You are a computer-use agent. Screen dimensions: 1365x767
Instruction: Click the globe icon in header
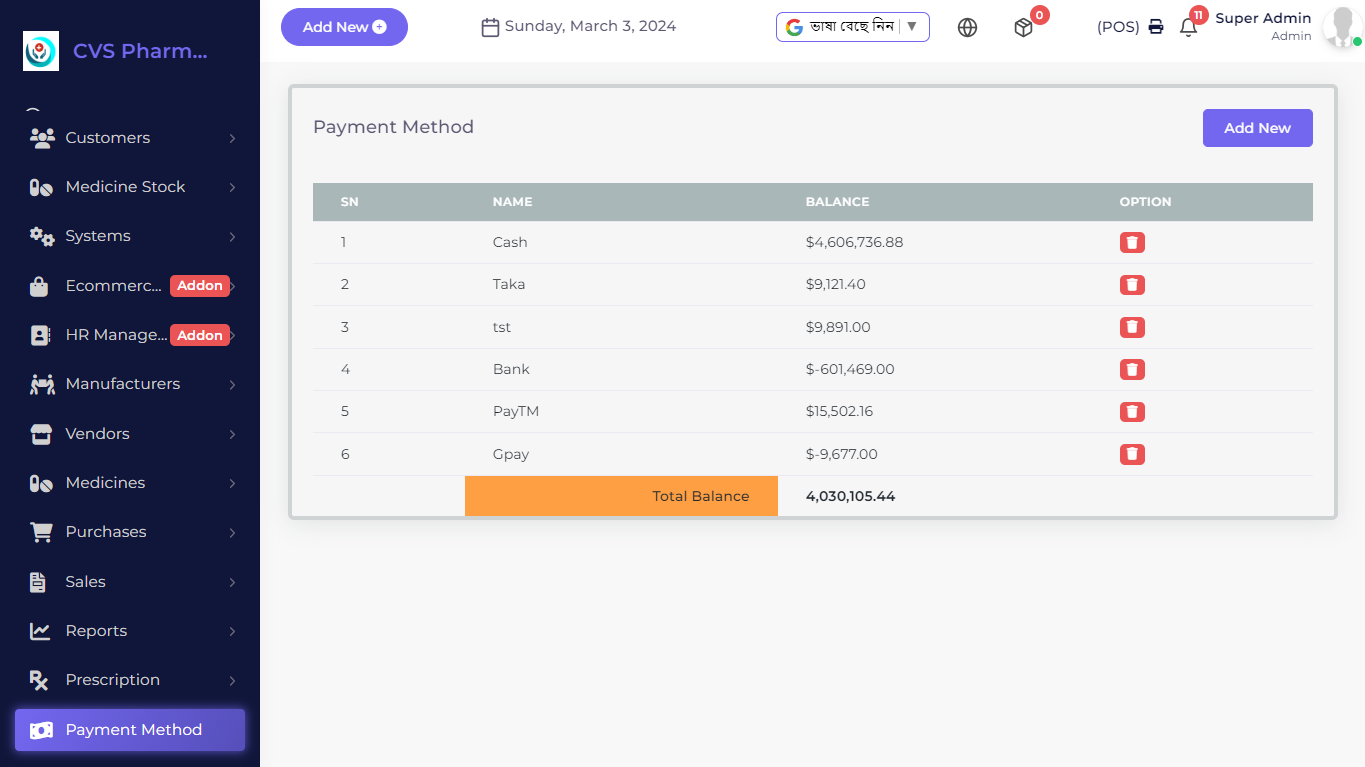(x=967, y=28)
